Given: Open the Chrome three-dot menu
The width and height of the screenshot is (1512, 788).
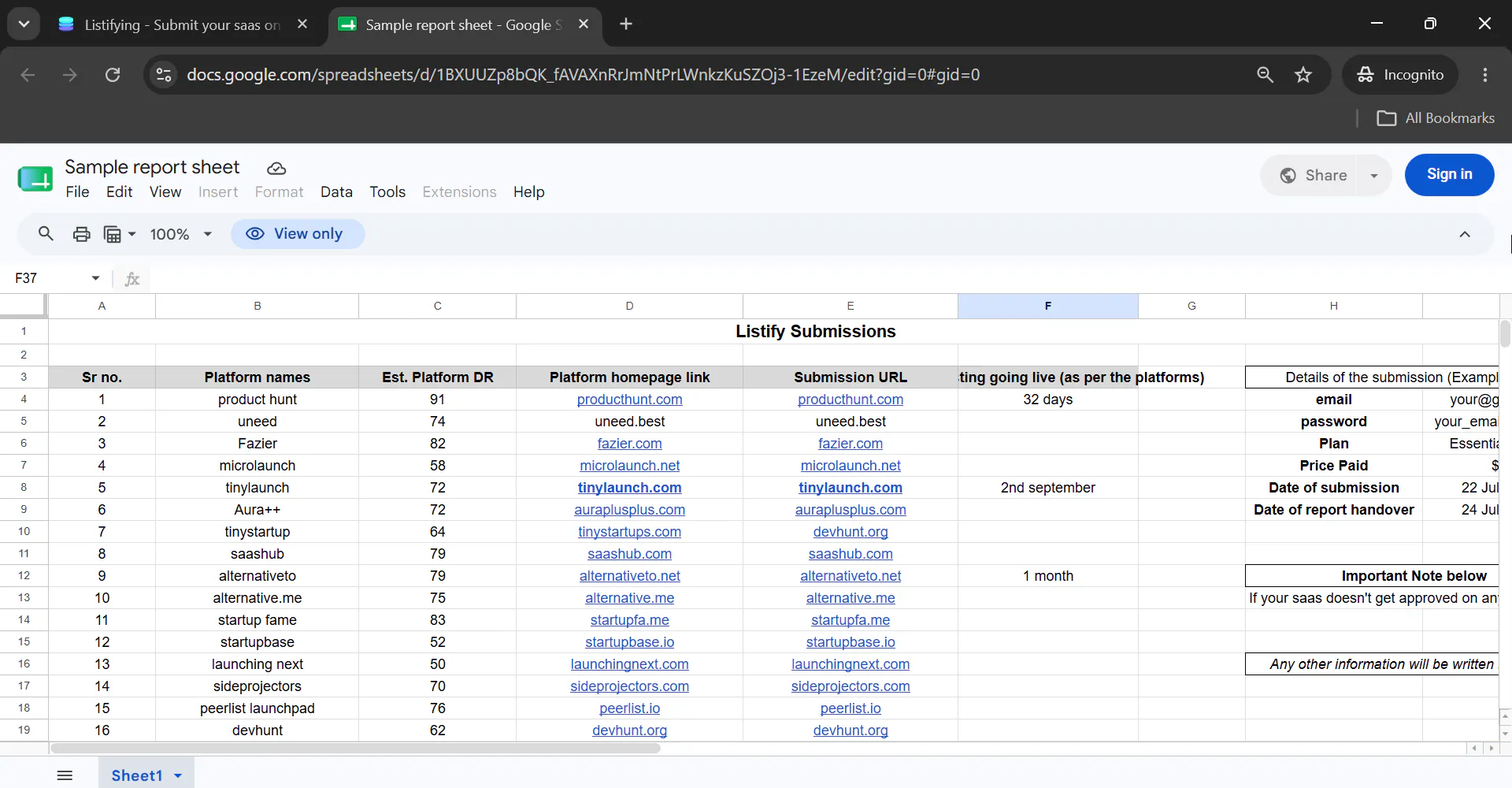Looking at the screenshot, I should tap(1485, 75).
